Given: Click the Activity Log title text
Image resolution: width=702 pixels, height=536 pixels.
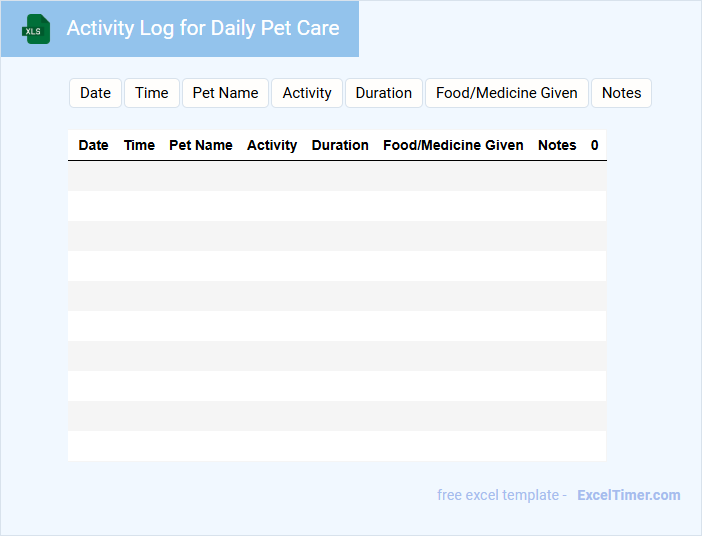Looking at the screenshot, I should tap(203, 28).
